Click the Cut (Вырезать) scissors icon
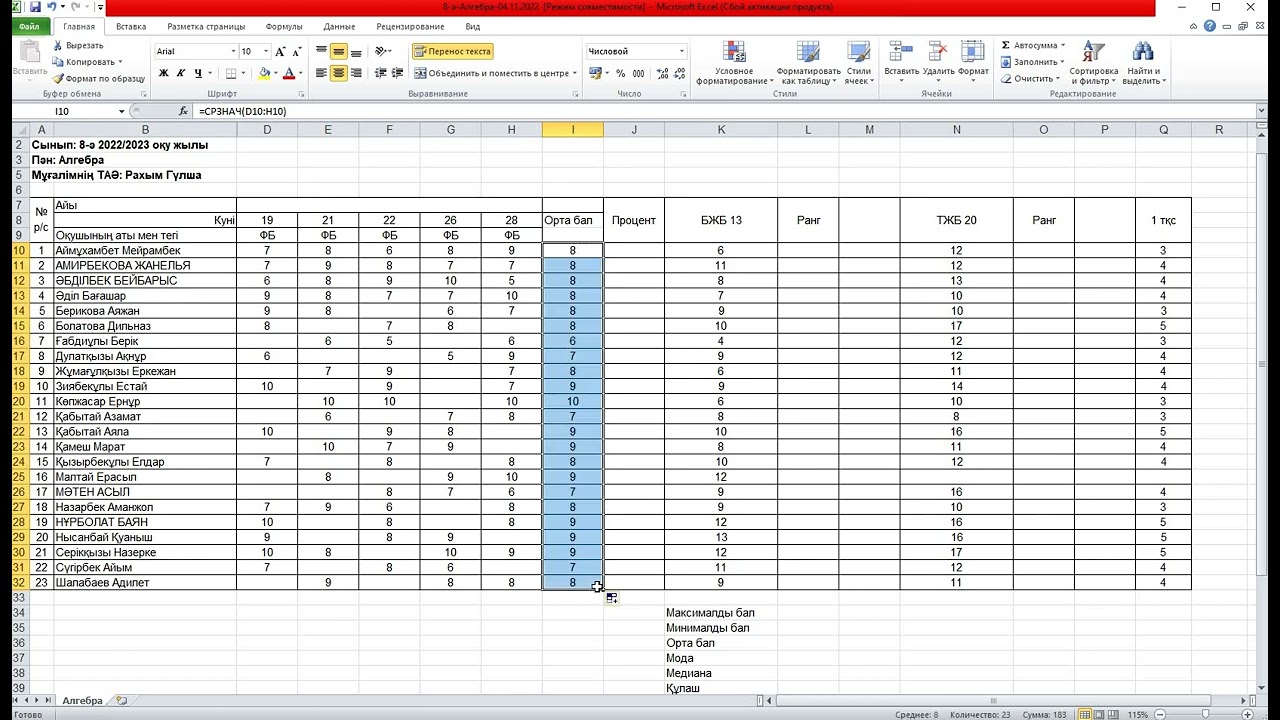This screenshot has width=1280, height=720. (58, 46)
